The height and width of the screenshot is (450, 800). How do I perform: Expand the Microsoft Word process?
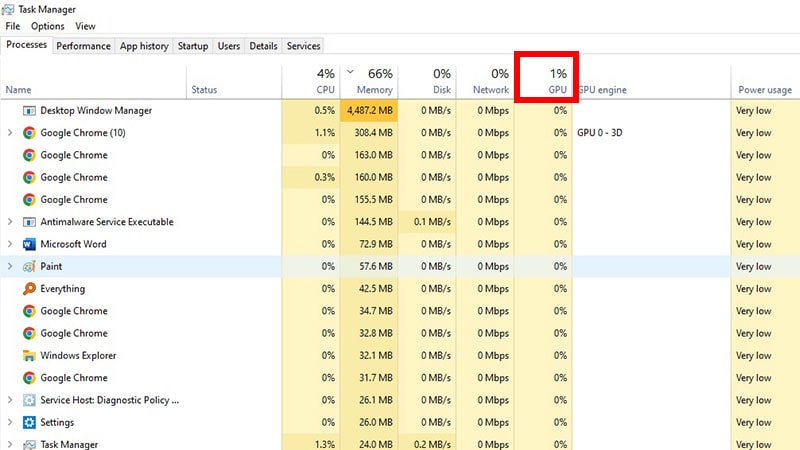click(x=10, y=244)
